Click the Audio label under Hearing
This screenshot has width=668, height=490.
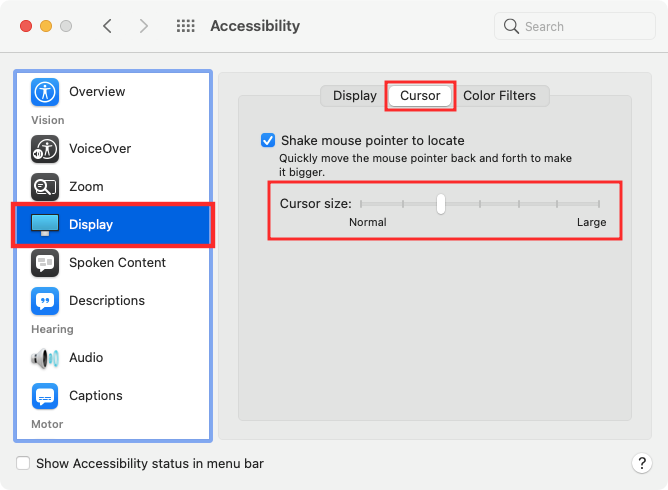86,358
